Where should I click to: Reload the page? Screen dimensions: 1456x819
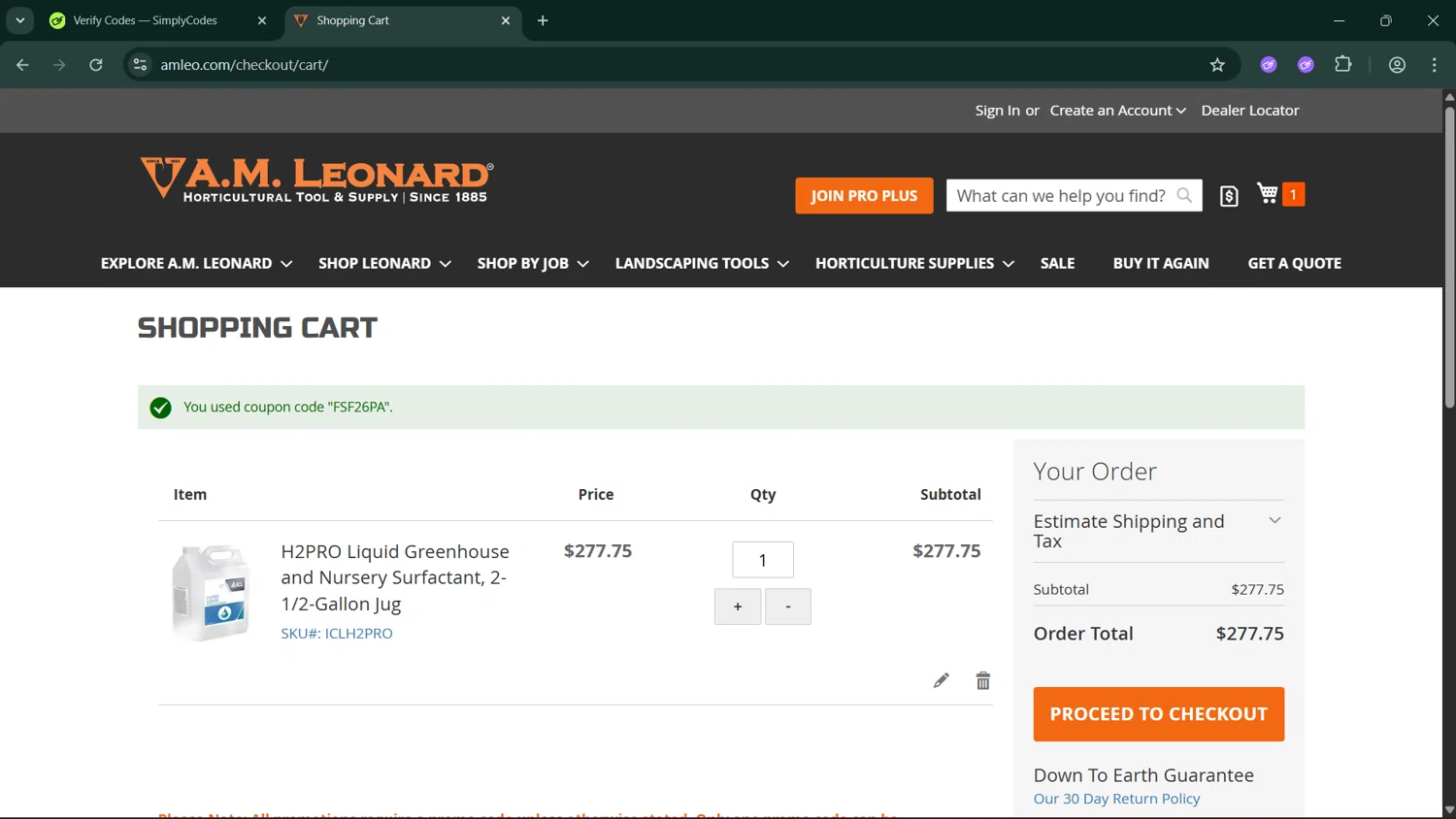(96, 65)
